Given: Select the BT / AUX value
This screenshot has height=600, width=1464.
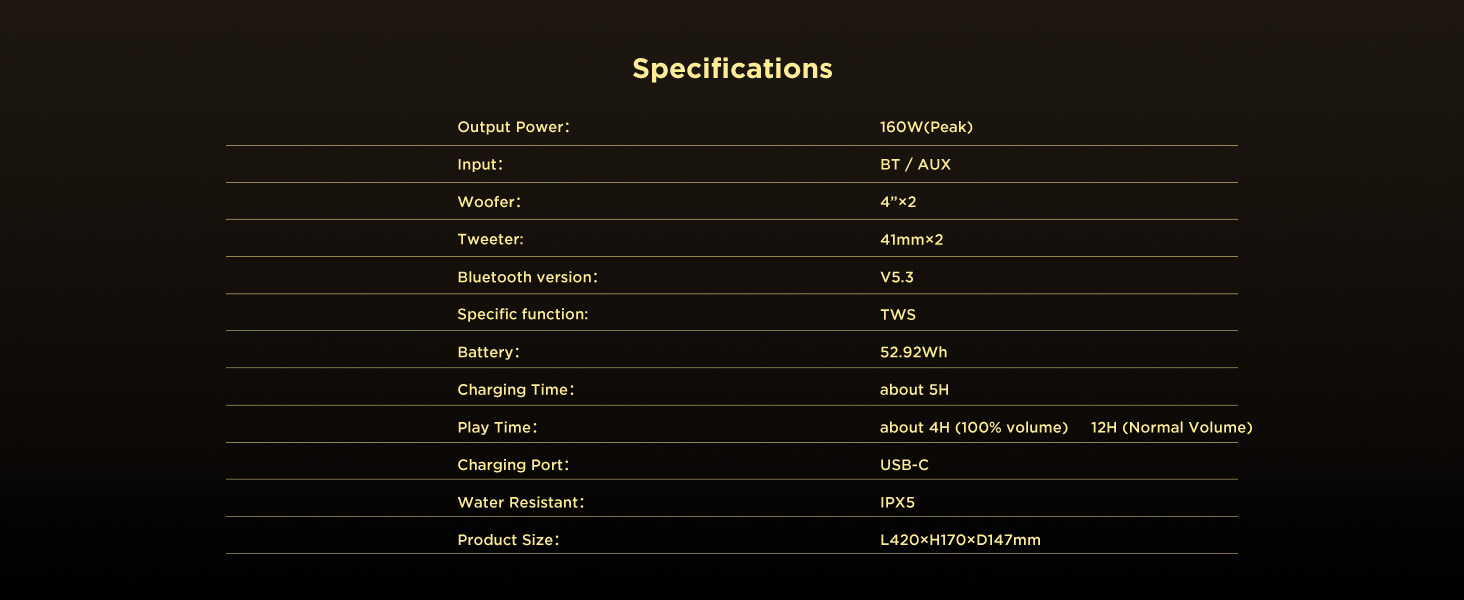Looking at the screenshot, I should [915, 165].
